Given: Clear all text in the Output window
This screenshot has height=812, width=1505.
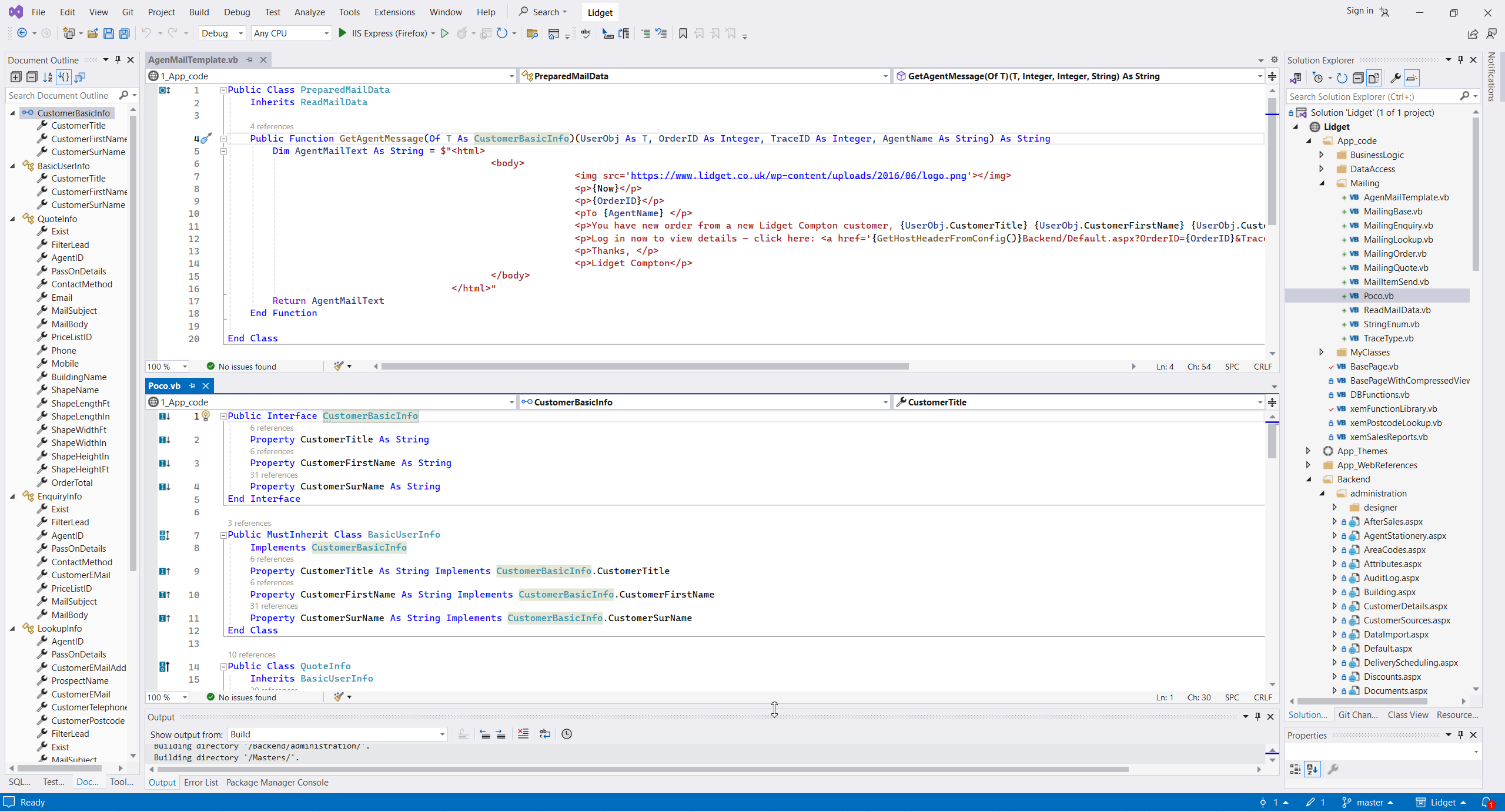Looking at the screenshot, I should [523, 734].
